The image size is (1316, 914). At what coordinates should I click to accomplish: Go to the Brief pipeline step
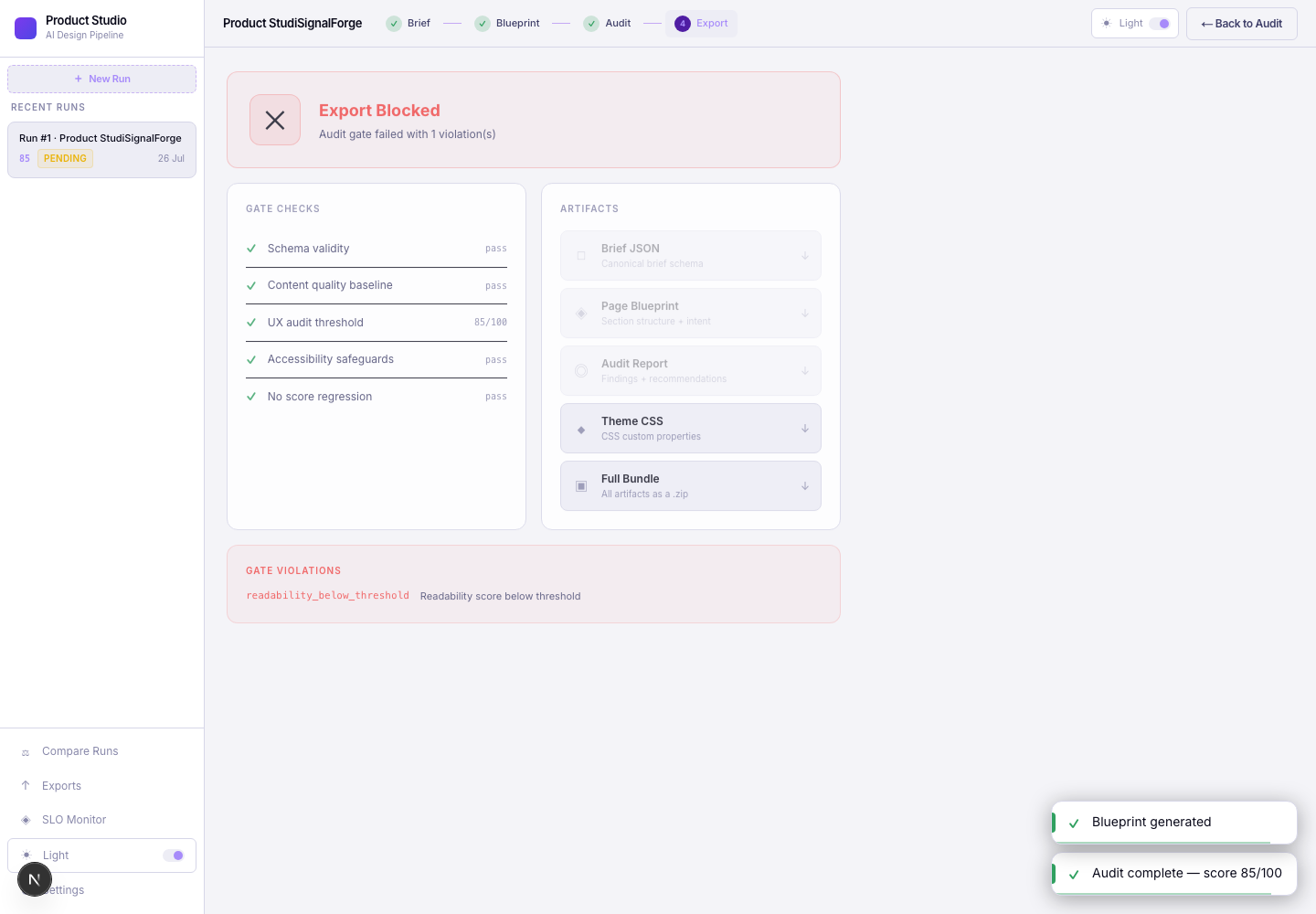408,24
